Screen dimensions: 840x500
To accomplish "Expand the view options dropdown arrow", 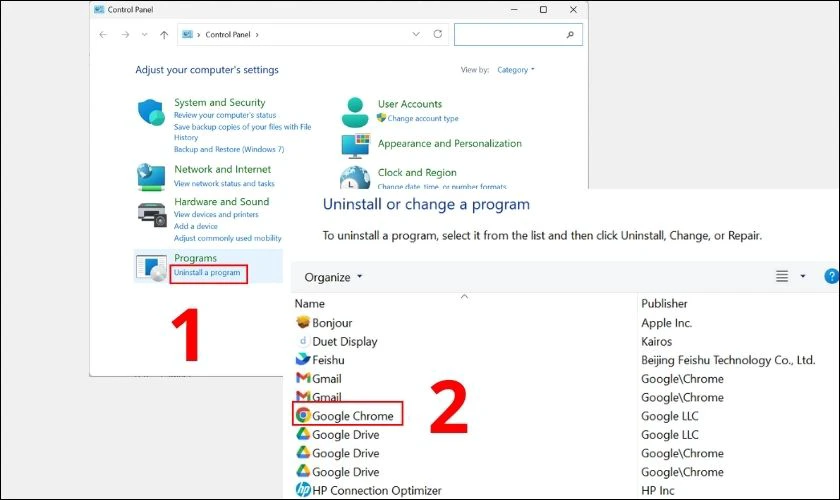I will click(802, 277).
